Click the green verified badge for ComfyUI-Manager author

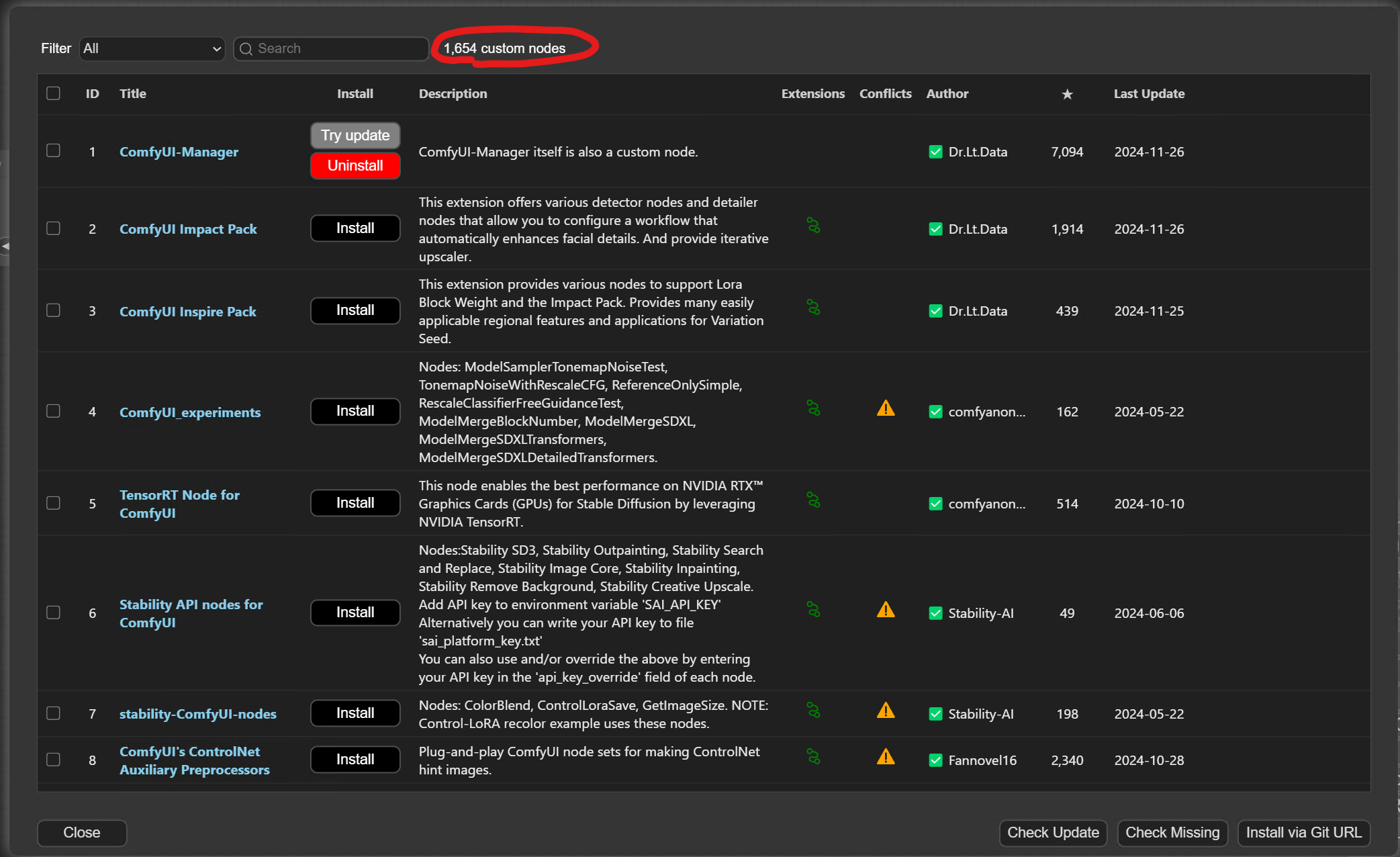coord(935,152)
